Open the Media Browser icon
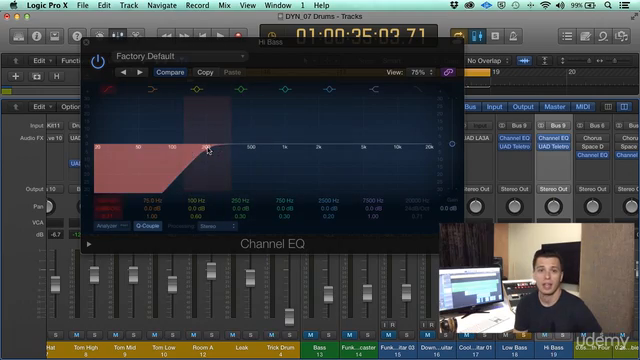Image resolution: width=640 pixels, height=360 pixels. click(x=621, y=36)
